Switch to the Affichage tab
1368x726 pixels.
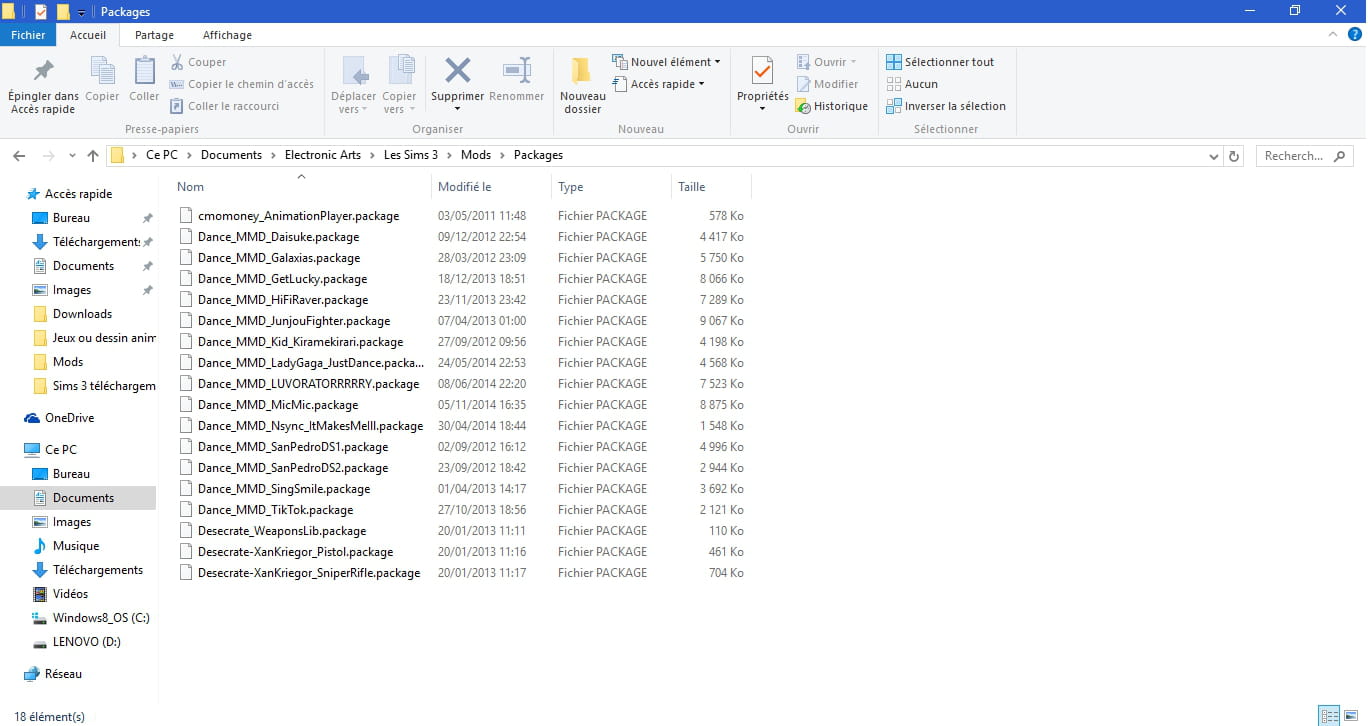click(227, 35)
